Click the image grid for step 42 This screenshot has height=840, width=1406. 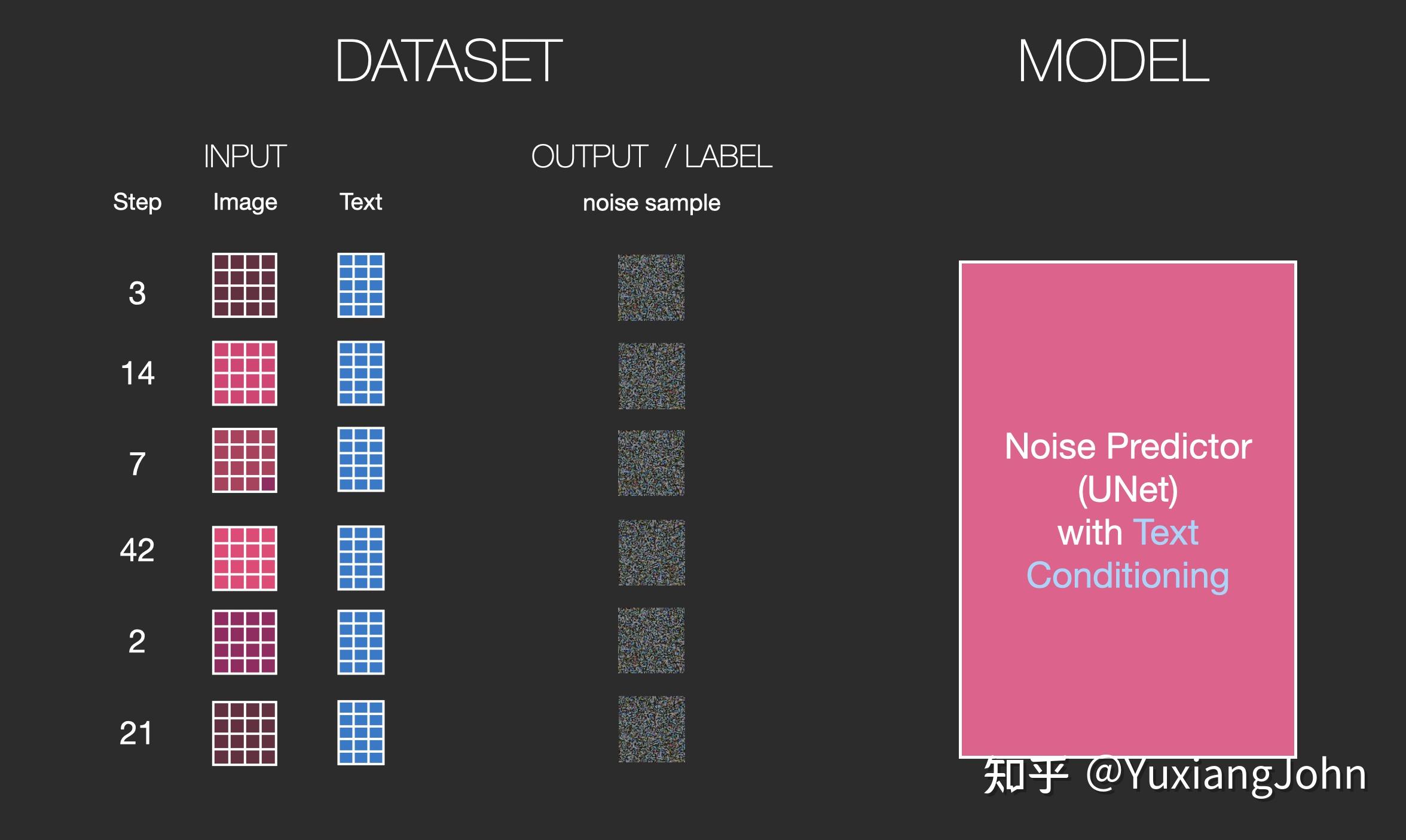(x=244, y=558)
